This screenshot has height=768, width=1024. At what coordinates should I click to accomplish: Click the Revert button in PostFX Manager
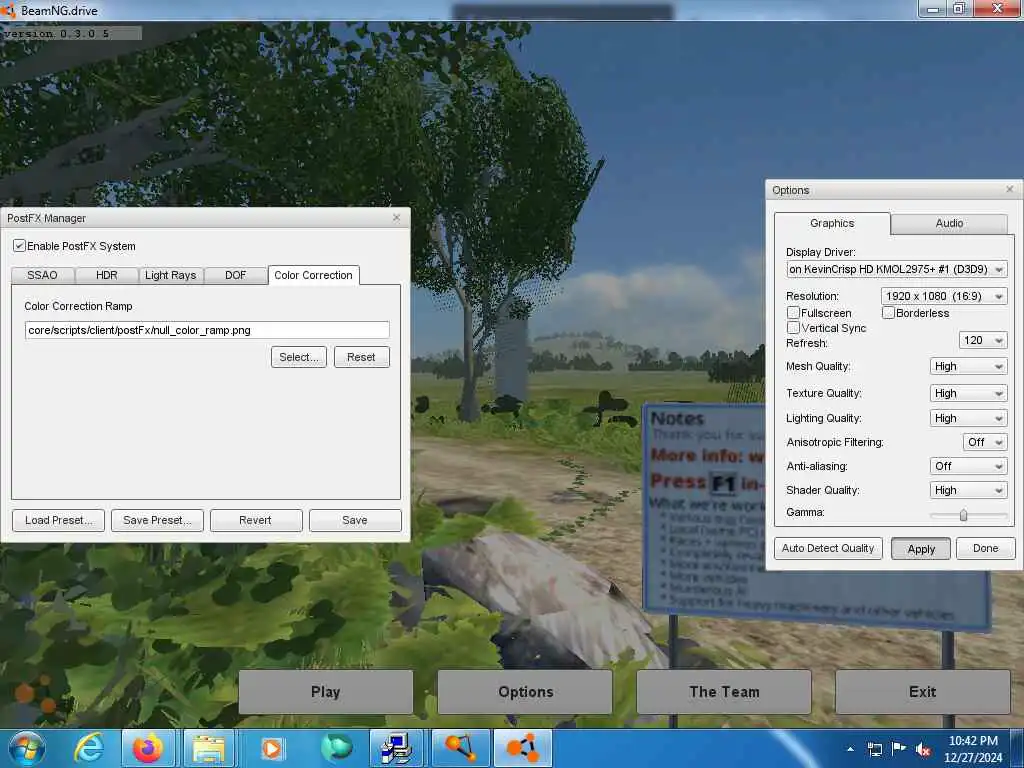(255, 520)
